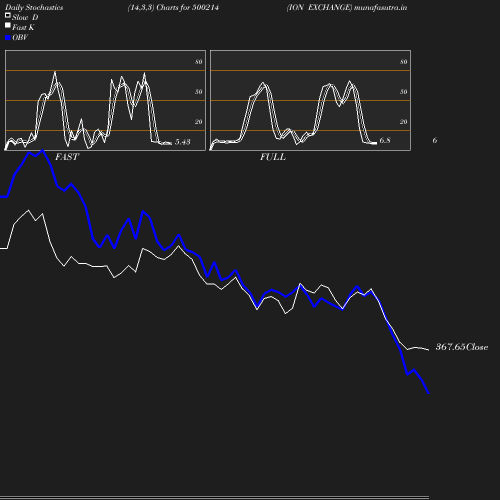Click the FULL stochastic chart panel
The width and height of the screenshot is (500, 500).
(310, 100)
